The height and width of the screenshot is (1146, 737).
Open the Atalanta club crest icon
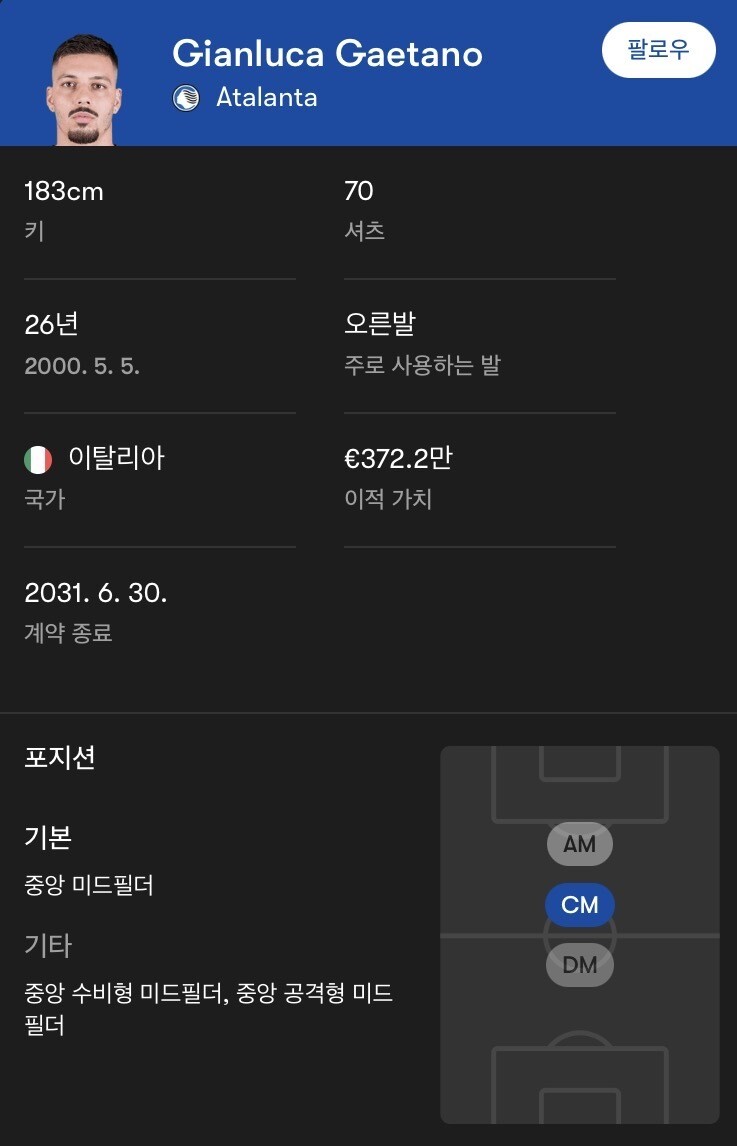[186, 98]
